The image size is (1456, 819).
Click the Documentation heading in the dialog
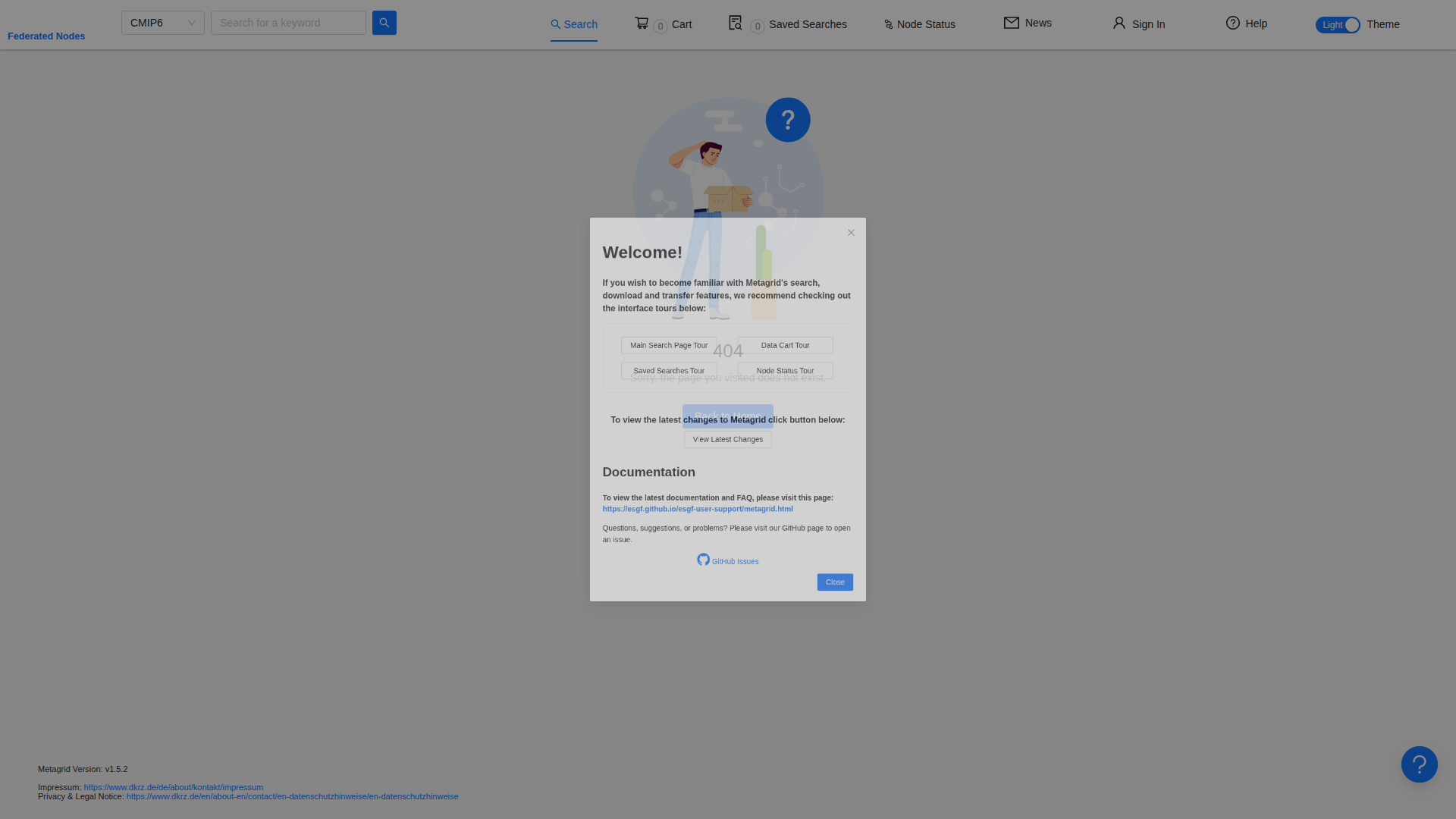[649, 472]
